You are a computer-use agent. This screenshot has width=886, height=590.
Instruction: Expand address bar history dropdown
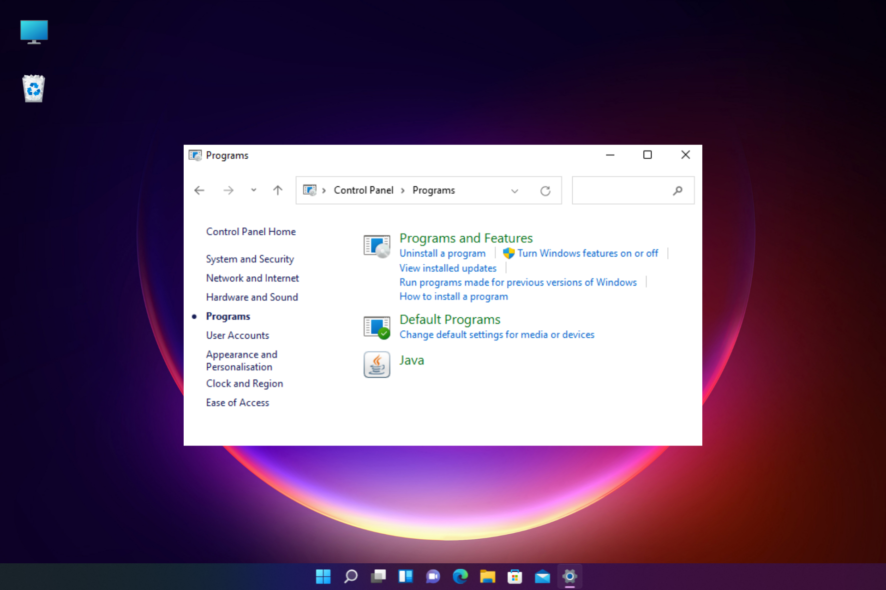coord(515,191)
